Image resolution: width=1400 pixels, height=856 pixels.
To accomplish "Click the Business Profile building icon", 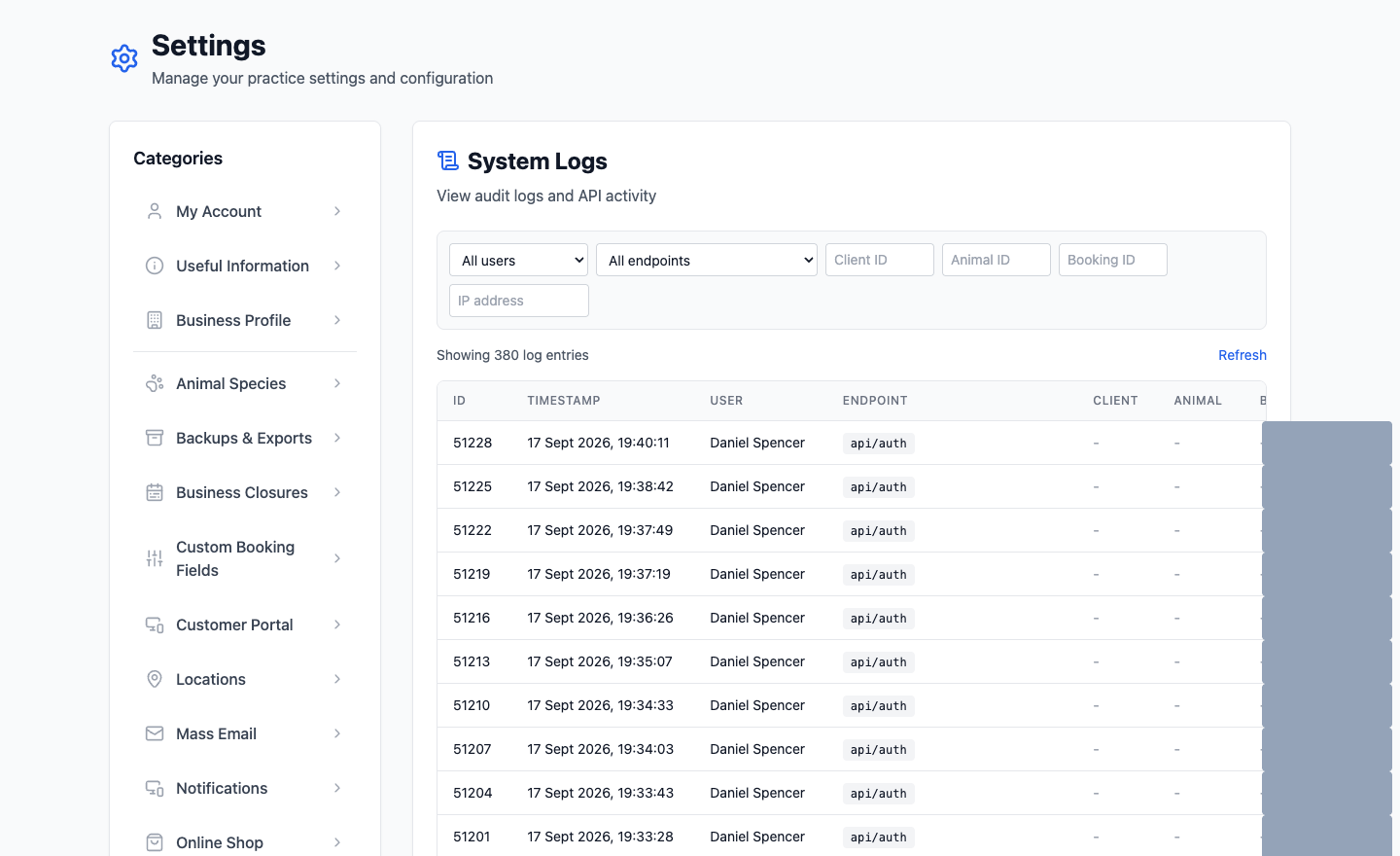I will point(155,320).
